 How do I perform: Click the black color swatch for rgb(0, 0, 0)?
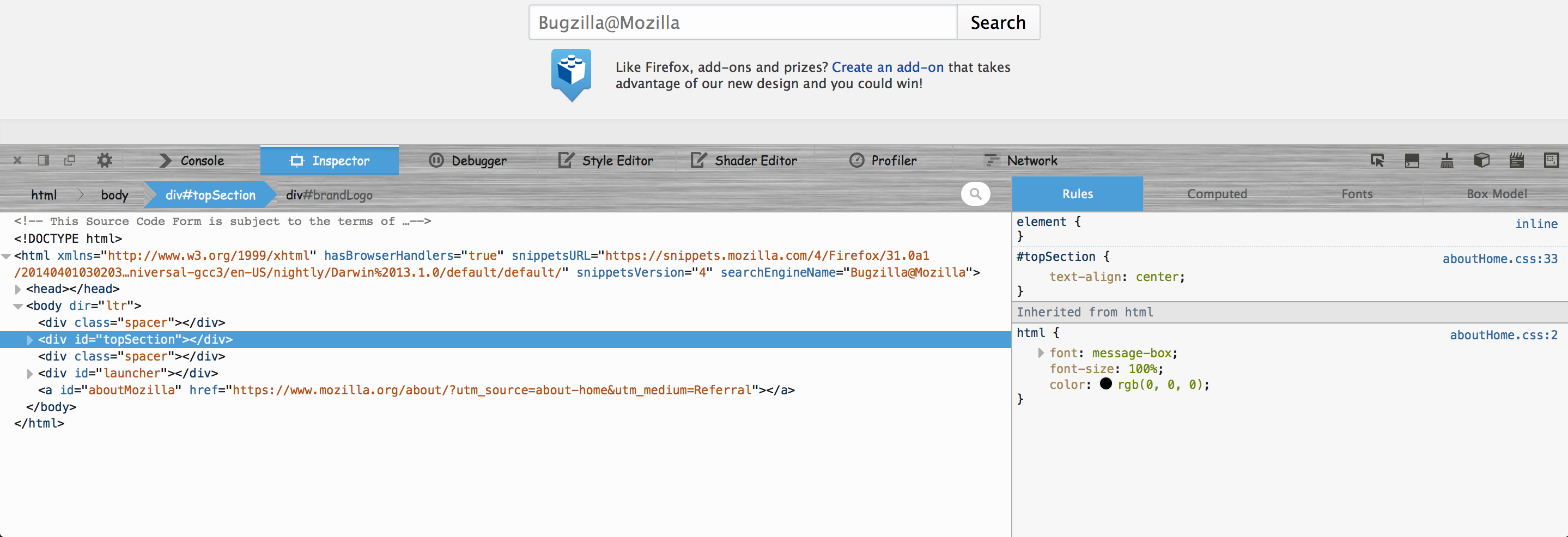[x=1105, y=384]
